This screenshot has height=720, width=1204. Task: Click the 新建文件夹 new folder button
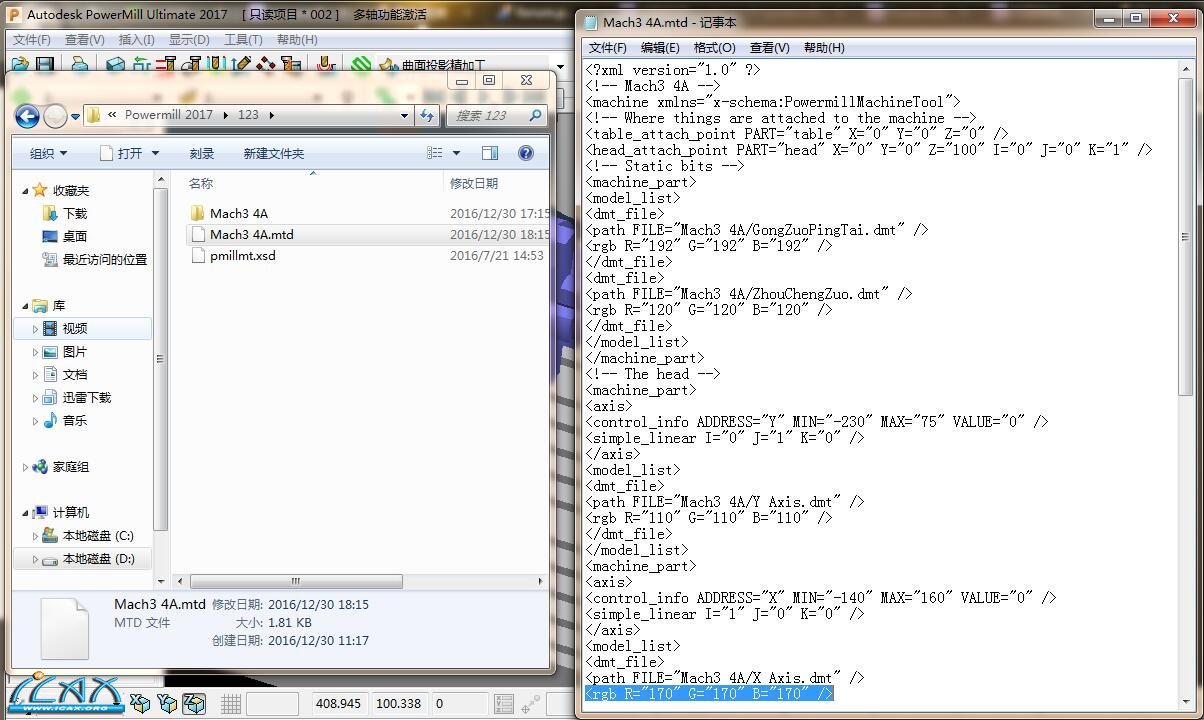[x=274, y=153]
